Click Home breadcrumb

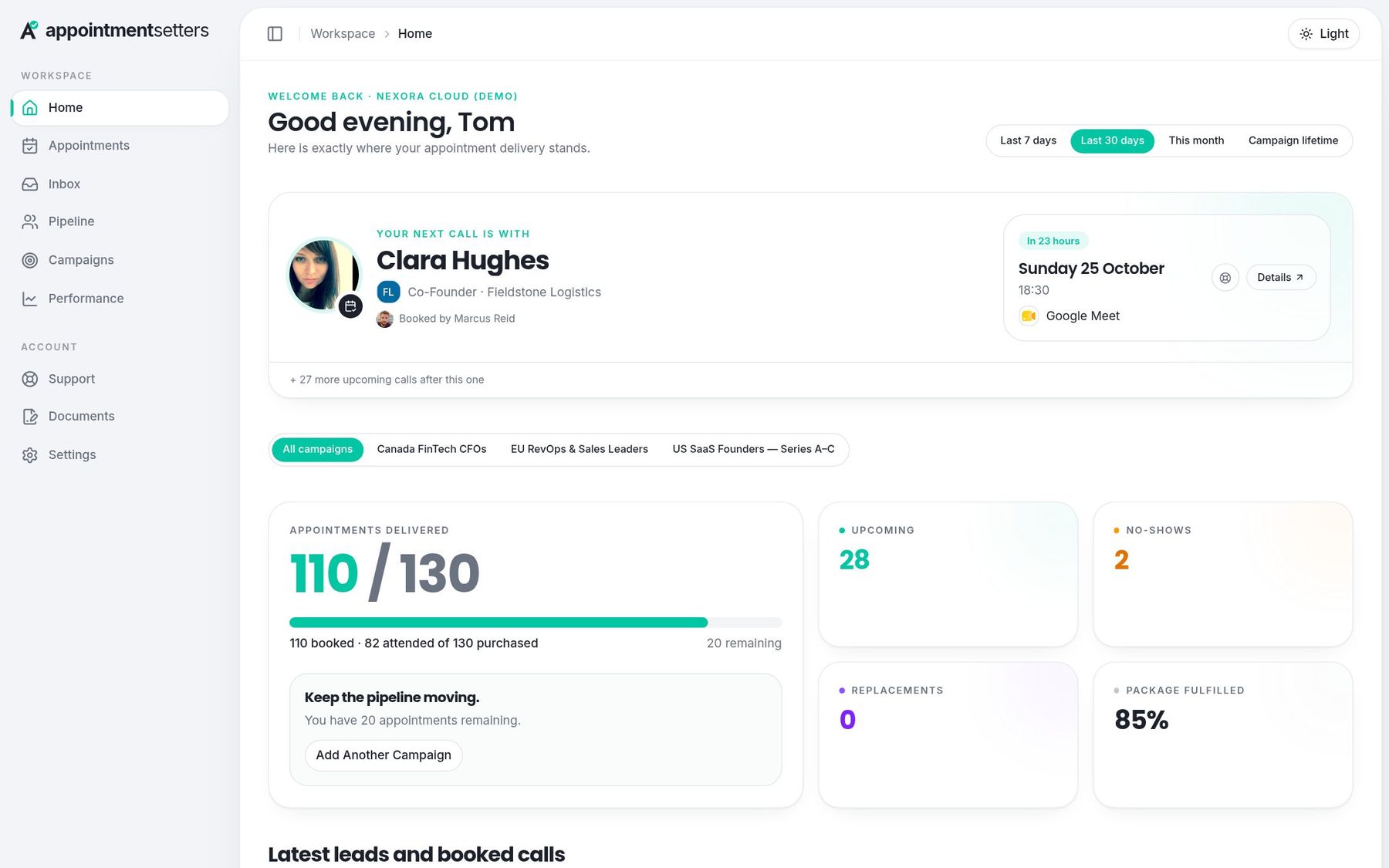(x=415, y=34)
